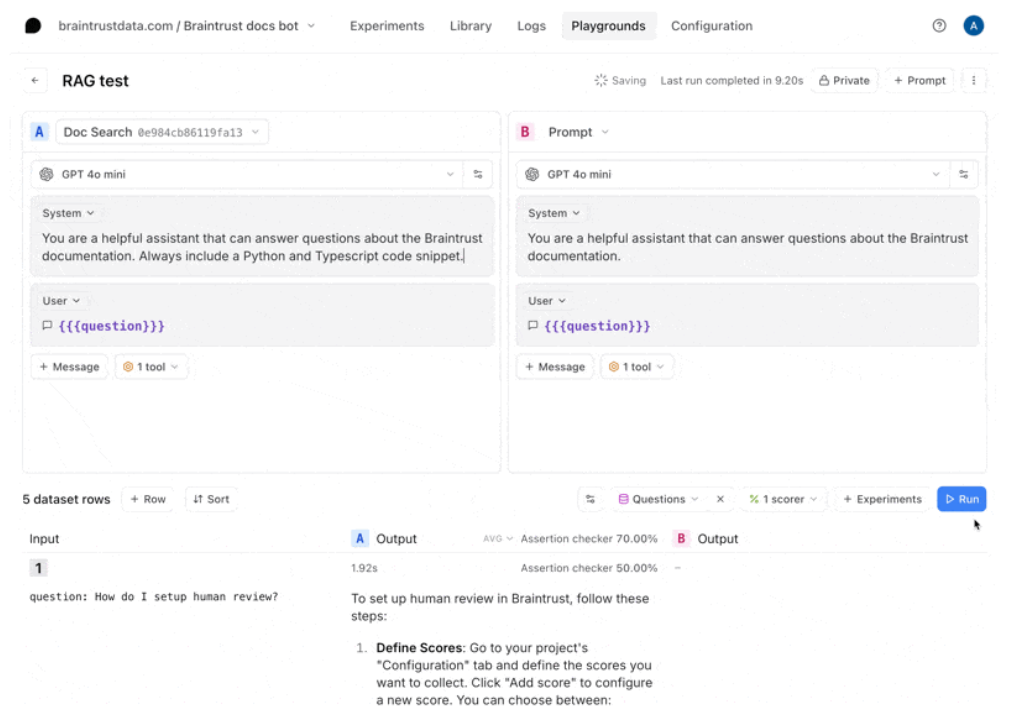Expand the project name dropdown chevron

point(311,26)
